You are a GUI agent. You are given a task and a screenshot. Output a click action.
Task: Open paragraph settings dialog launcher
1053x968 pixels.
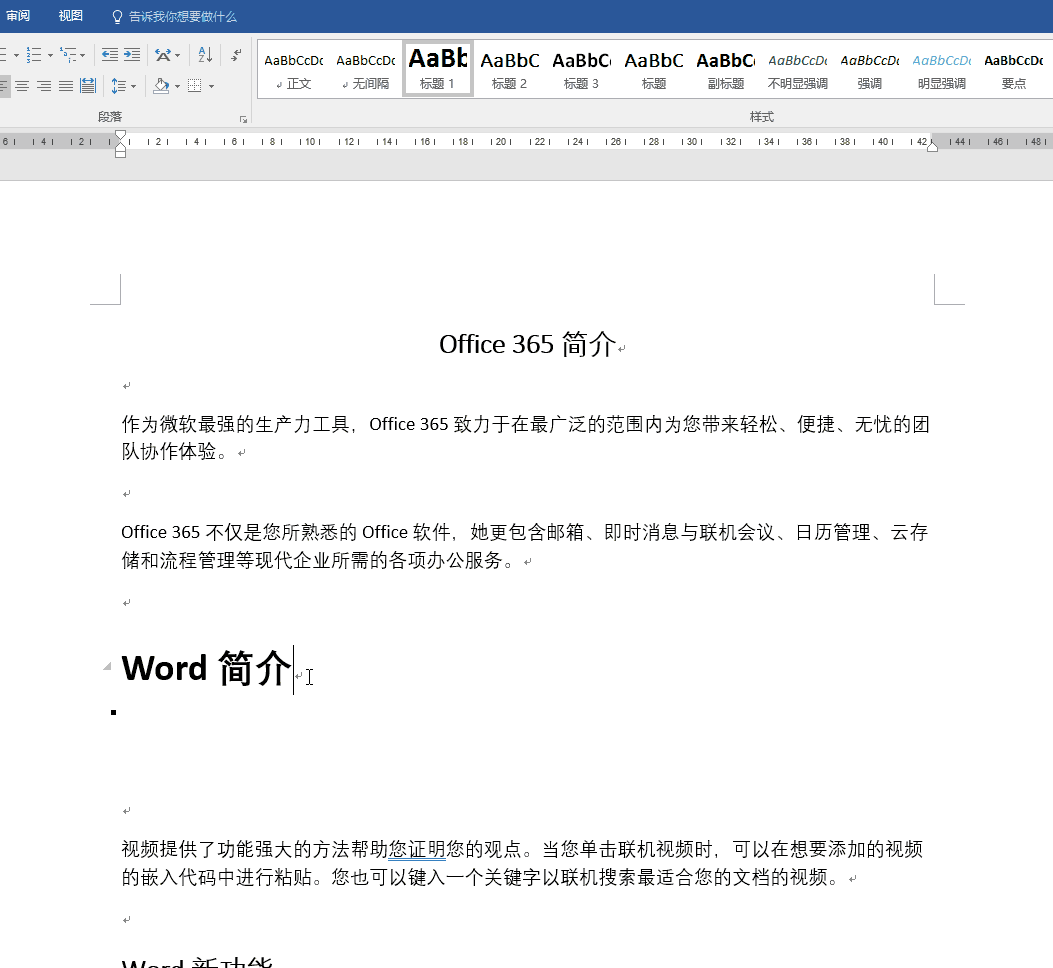(x=243, y=120)
